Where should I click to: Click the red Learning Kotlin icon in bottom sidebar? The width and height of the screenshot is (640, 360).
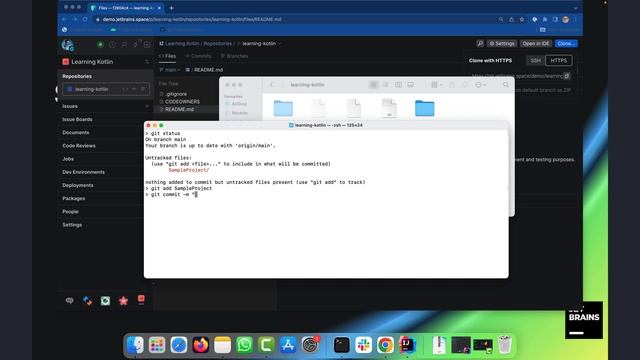coord(141,300)
